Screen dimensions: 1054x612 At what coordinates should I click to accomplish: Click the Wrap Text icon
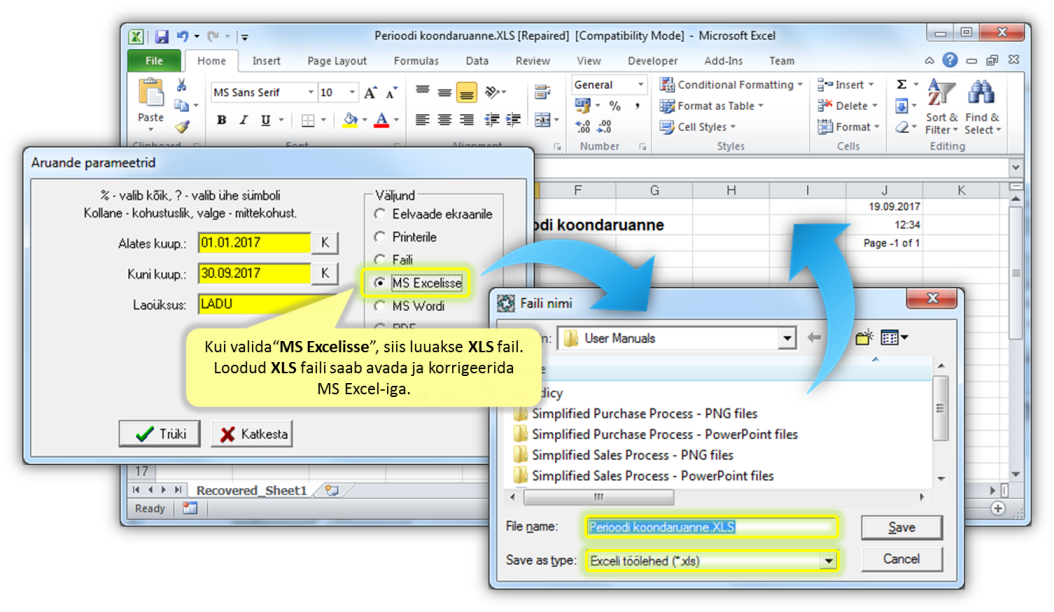coord(542,92)
